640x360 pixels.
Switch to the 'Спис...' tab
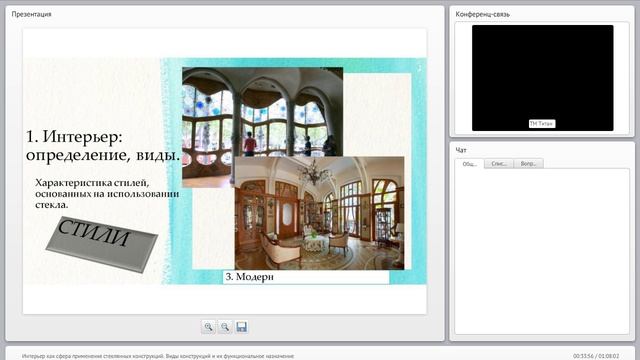499,164
